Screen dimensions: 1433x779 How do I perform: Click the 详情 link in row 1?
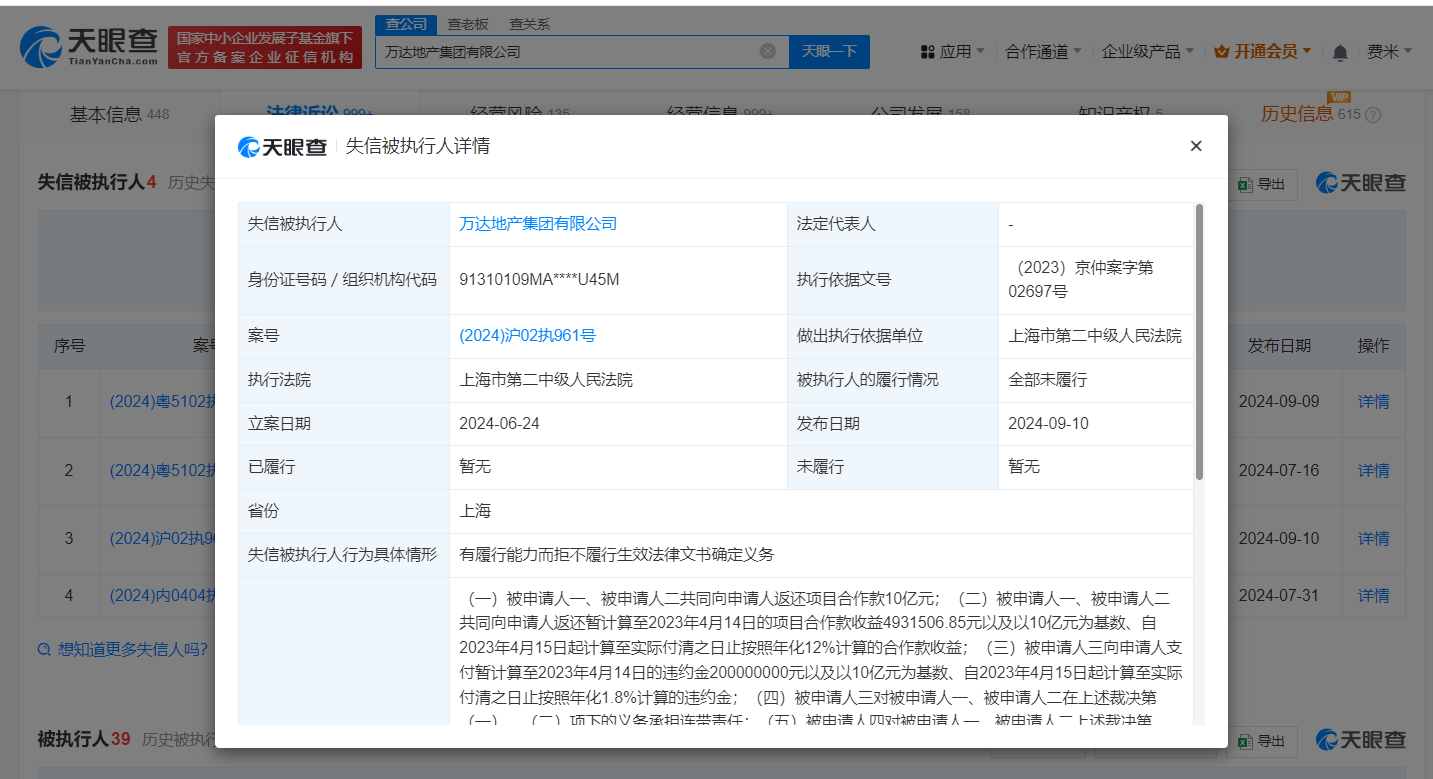tap(1373, 401)
